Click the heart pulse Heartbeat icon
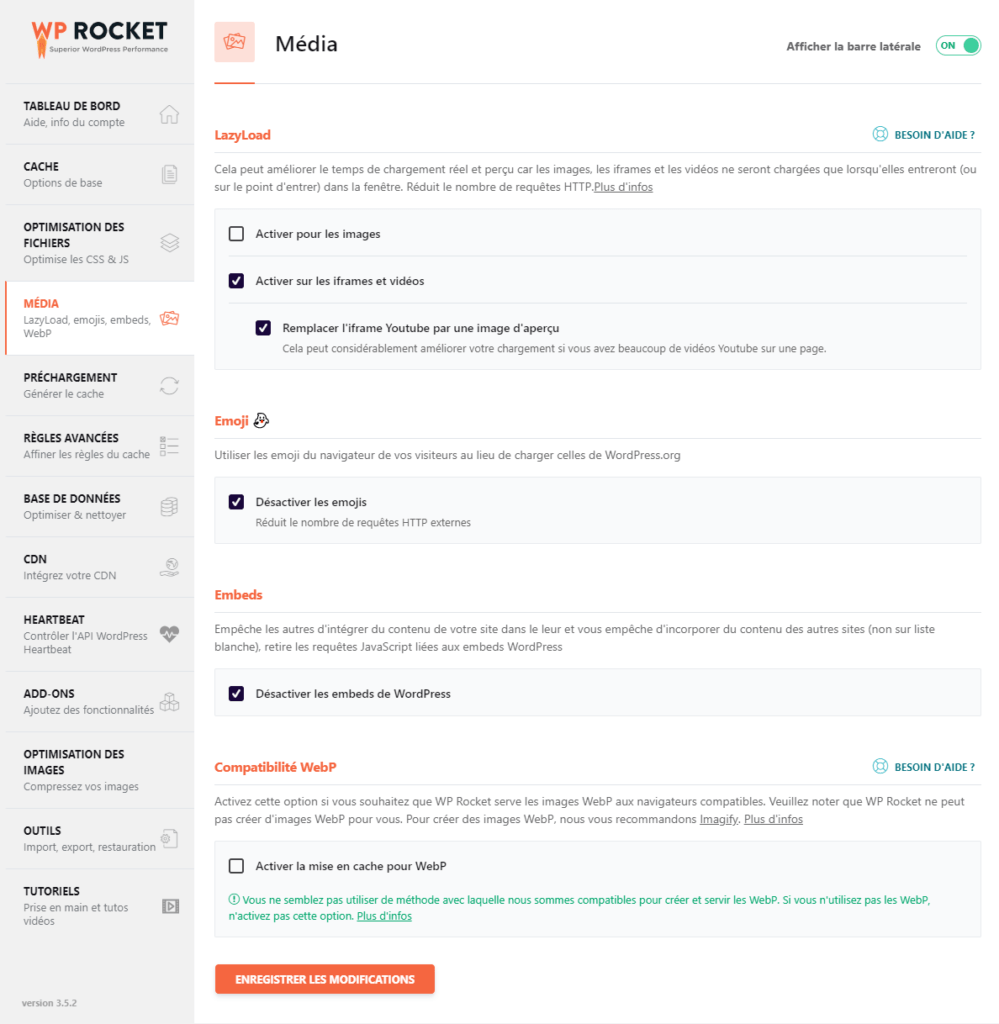This screenshot has height=1024, width=999. tap(169, 633)
